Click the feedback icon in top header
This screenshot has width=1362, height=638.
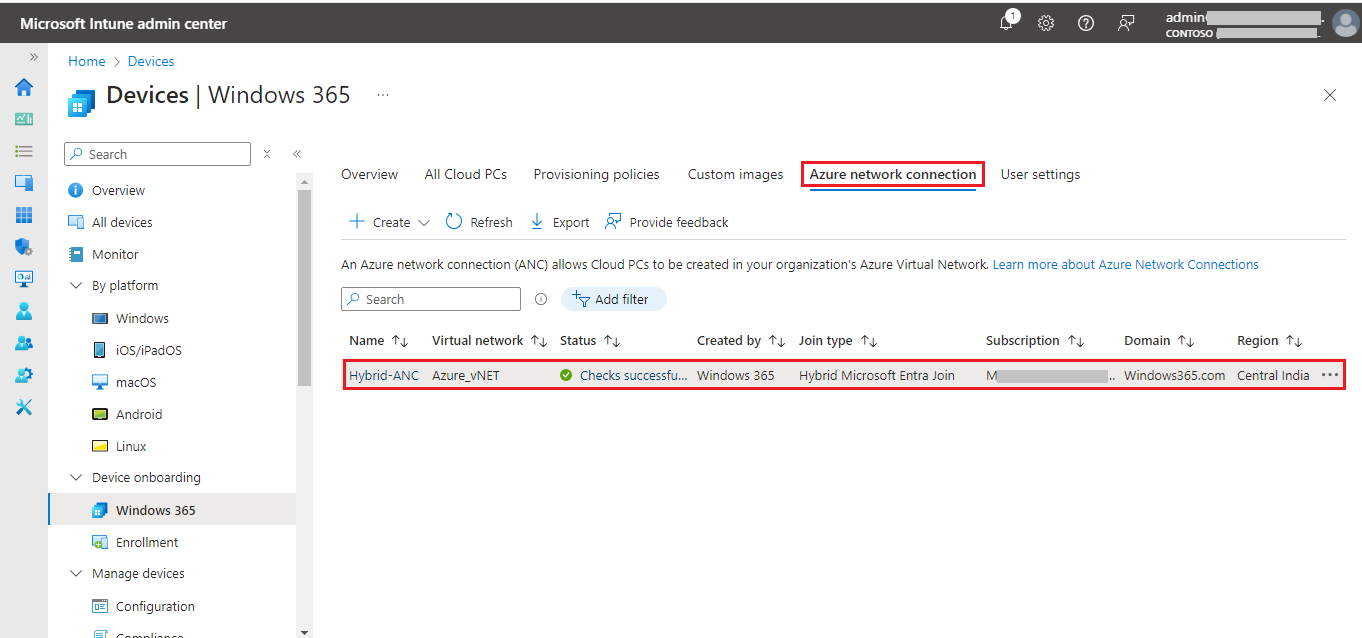[1126, 23]
